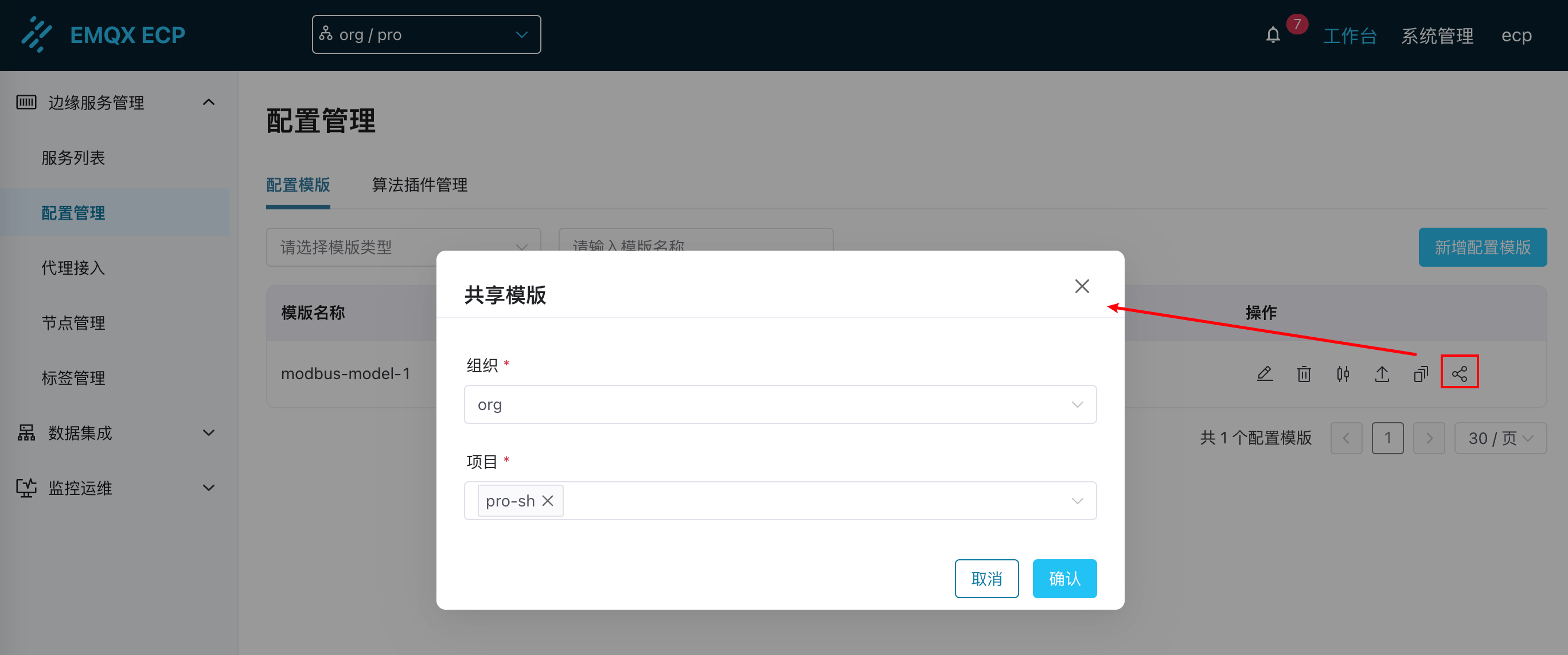Open the org / pro project selector
The height and width of the screenshot is (655, 1568).
point(426,34)
